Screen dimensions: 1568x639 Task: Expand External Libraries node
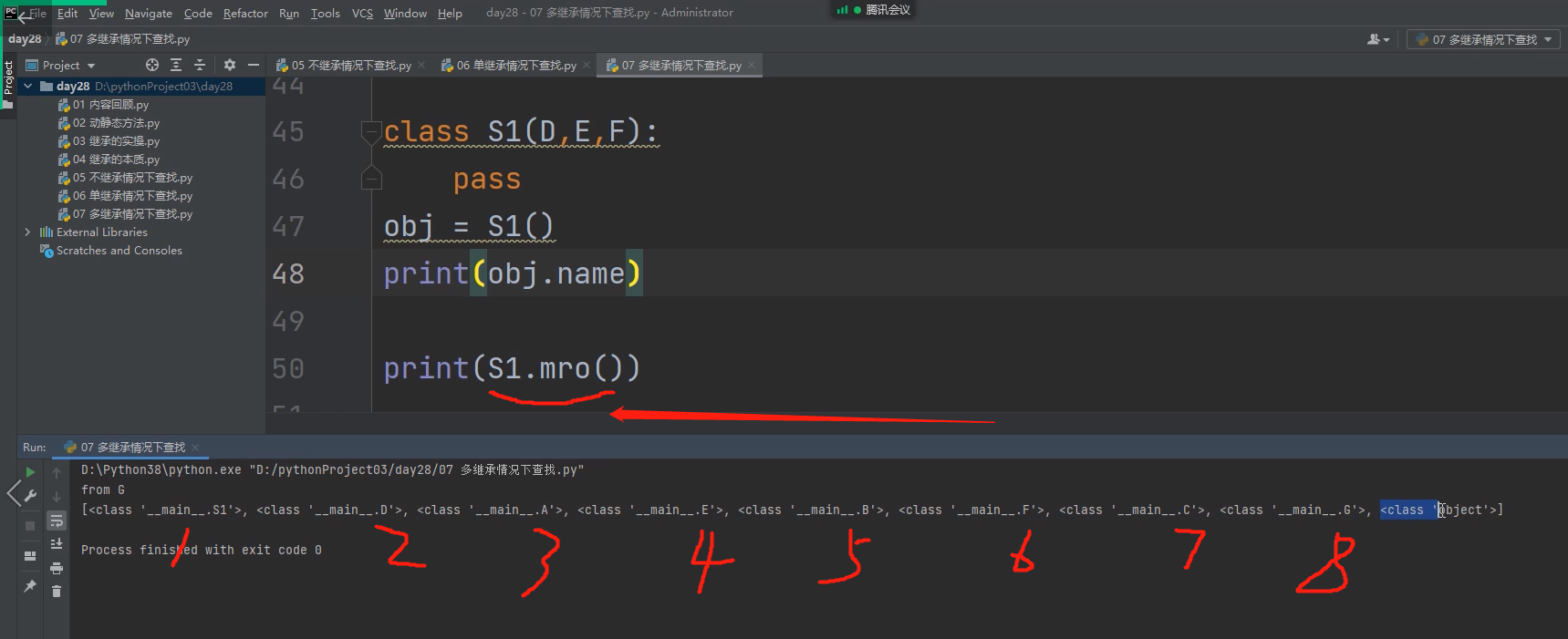tap(28, 232)
